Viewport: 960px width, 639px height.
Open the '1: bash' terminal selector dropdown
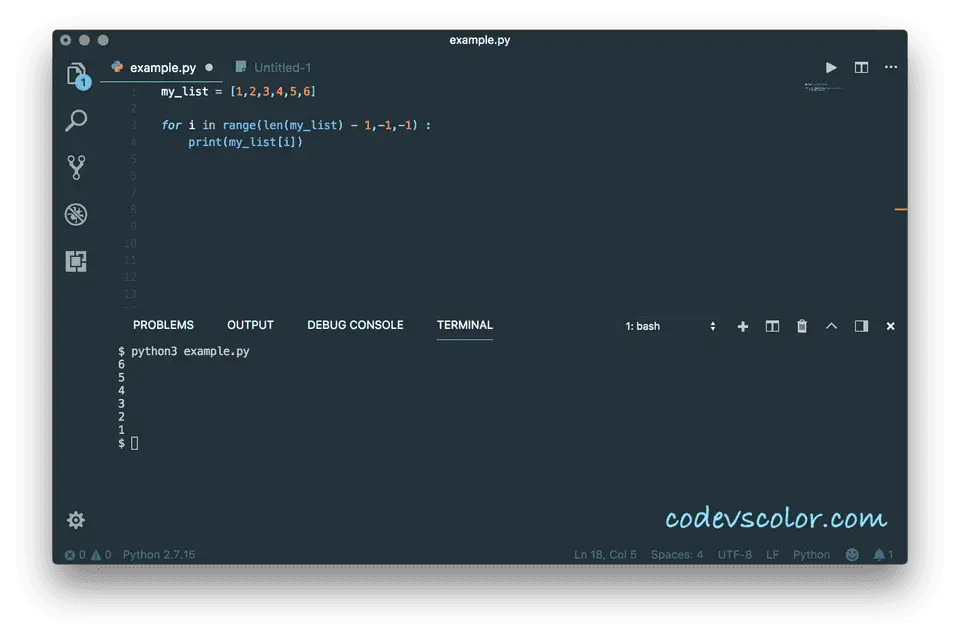pyautogui.click(x=670, y=326)
